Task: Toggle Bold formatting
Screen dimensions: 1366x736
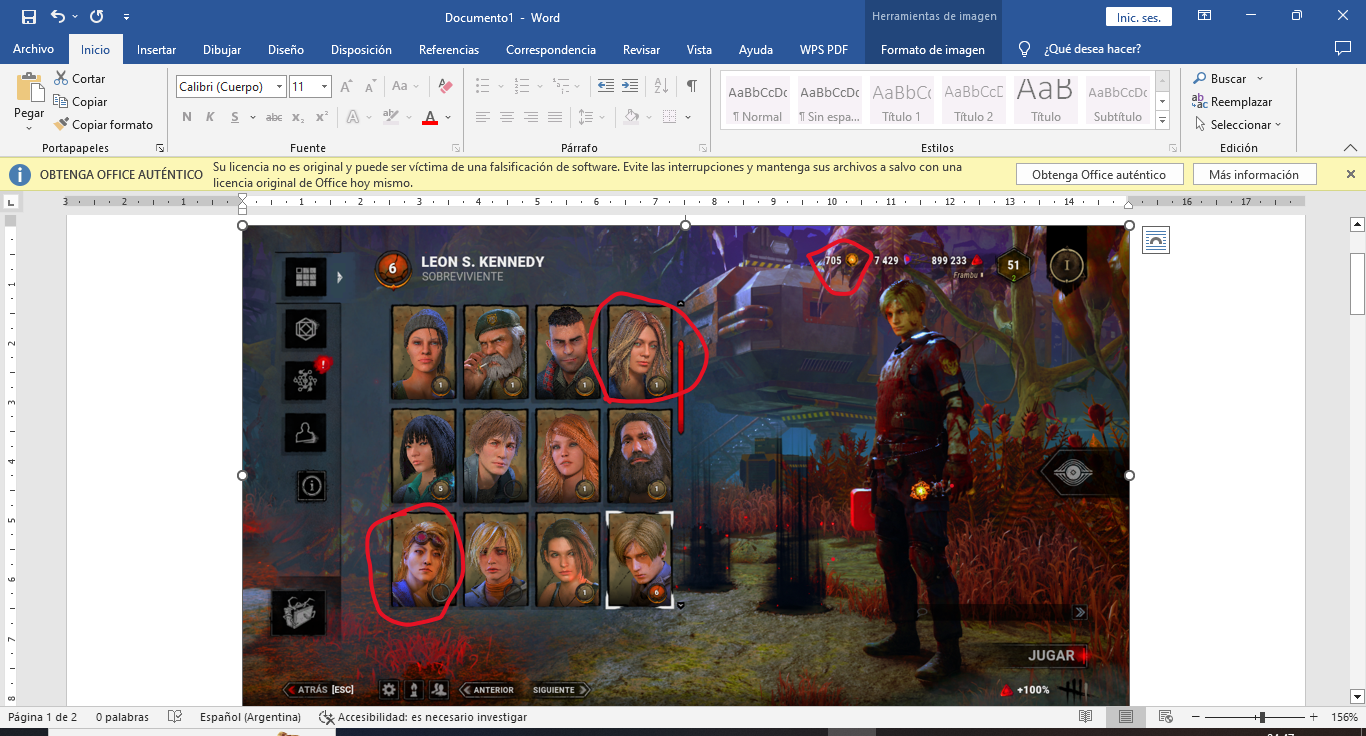Action: 187,117
